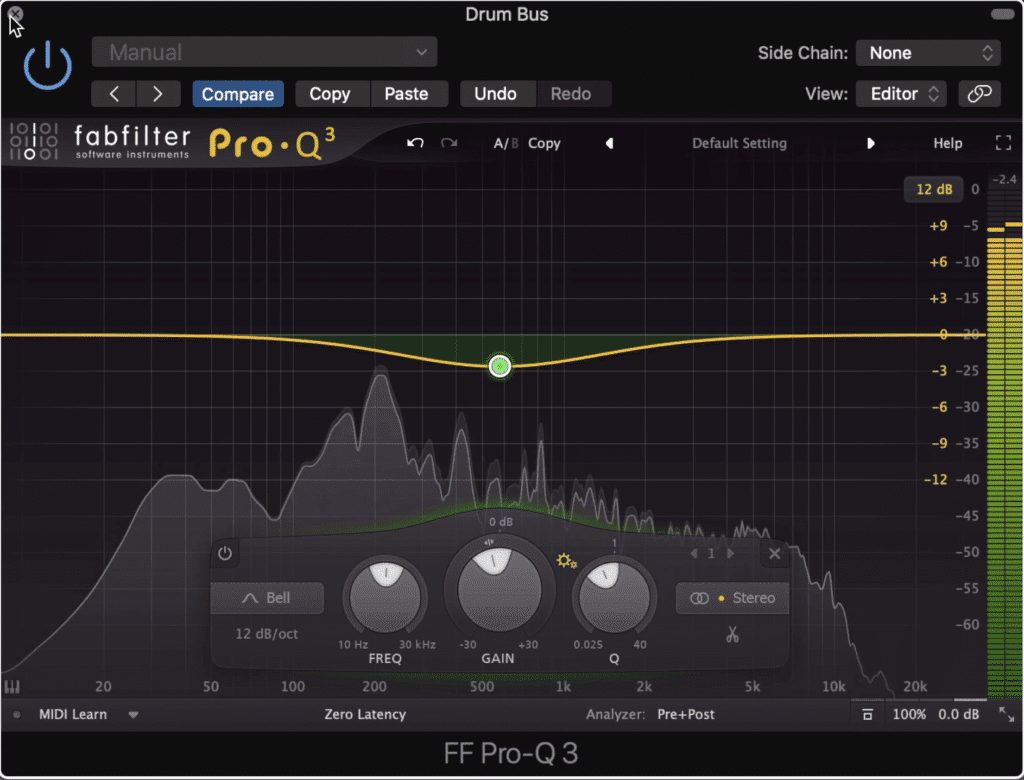The image size is (1024, 780).
Task: Select previous band arrow in band panel
Action: 694,553
